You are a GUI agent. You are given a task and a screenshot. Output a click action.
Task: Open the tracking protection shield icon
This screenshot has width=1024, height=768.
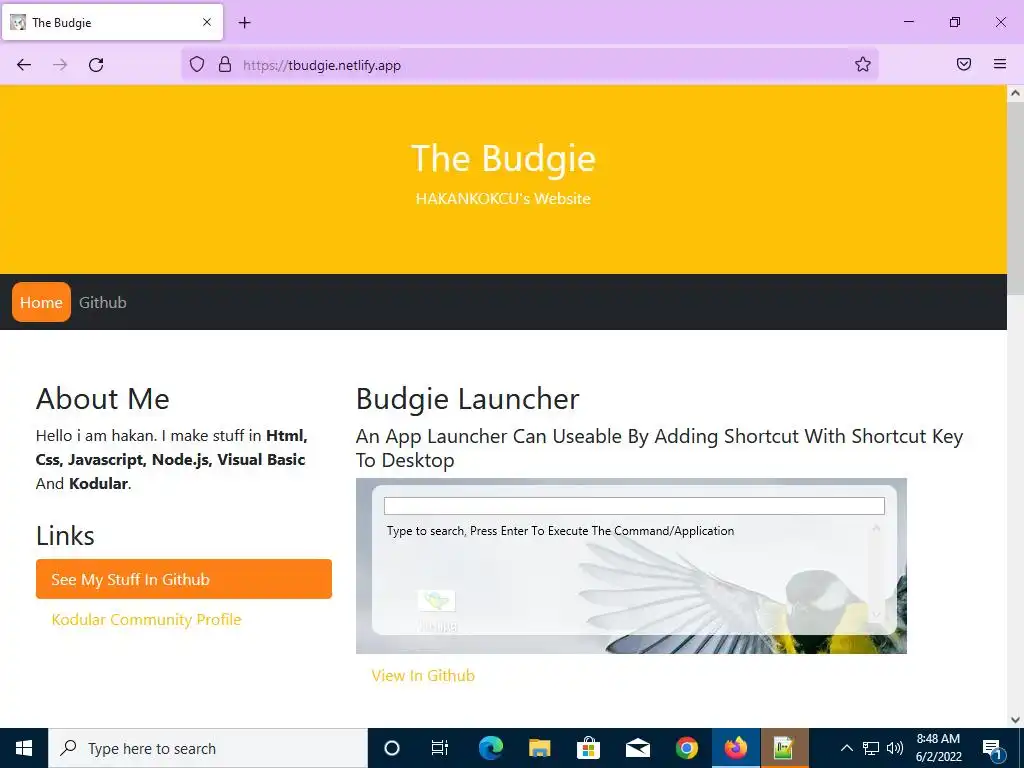tap(197, 65)
